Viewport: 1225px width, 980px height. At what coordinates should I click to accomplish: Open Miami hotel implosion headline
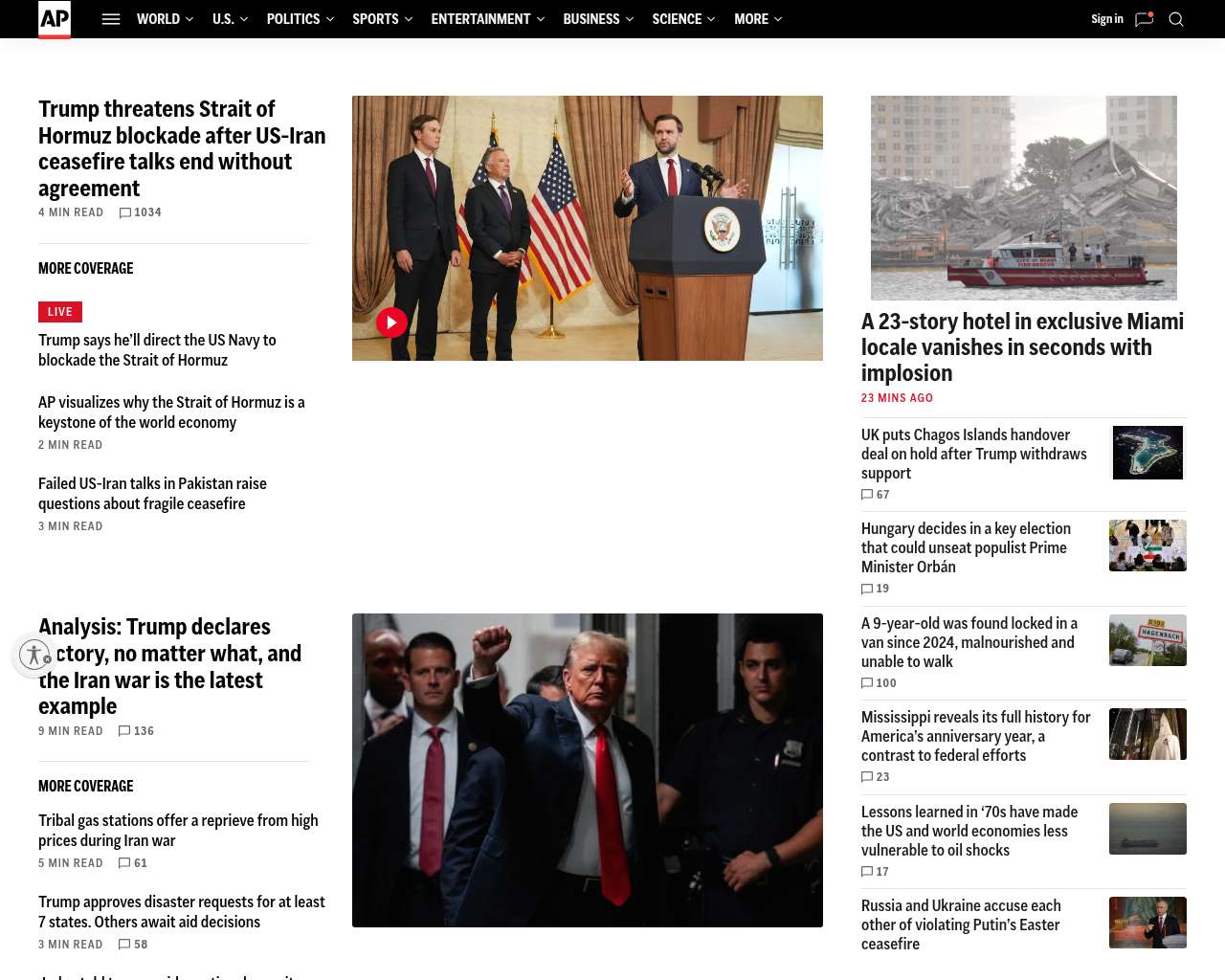click(1022, 347)
